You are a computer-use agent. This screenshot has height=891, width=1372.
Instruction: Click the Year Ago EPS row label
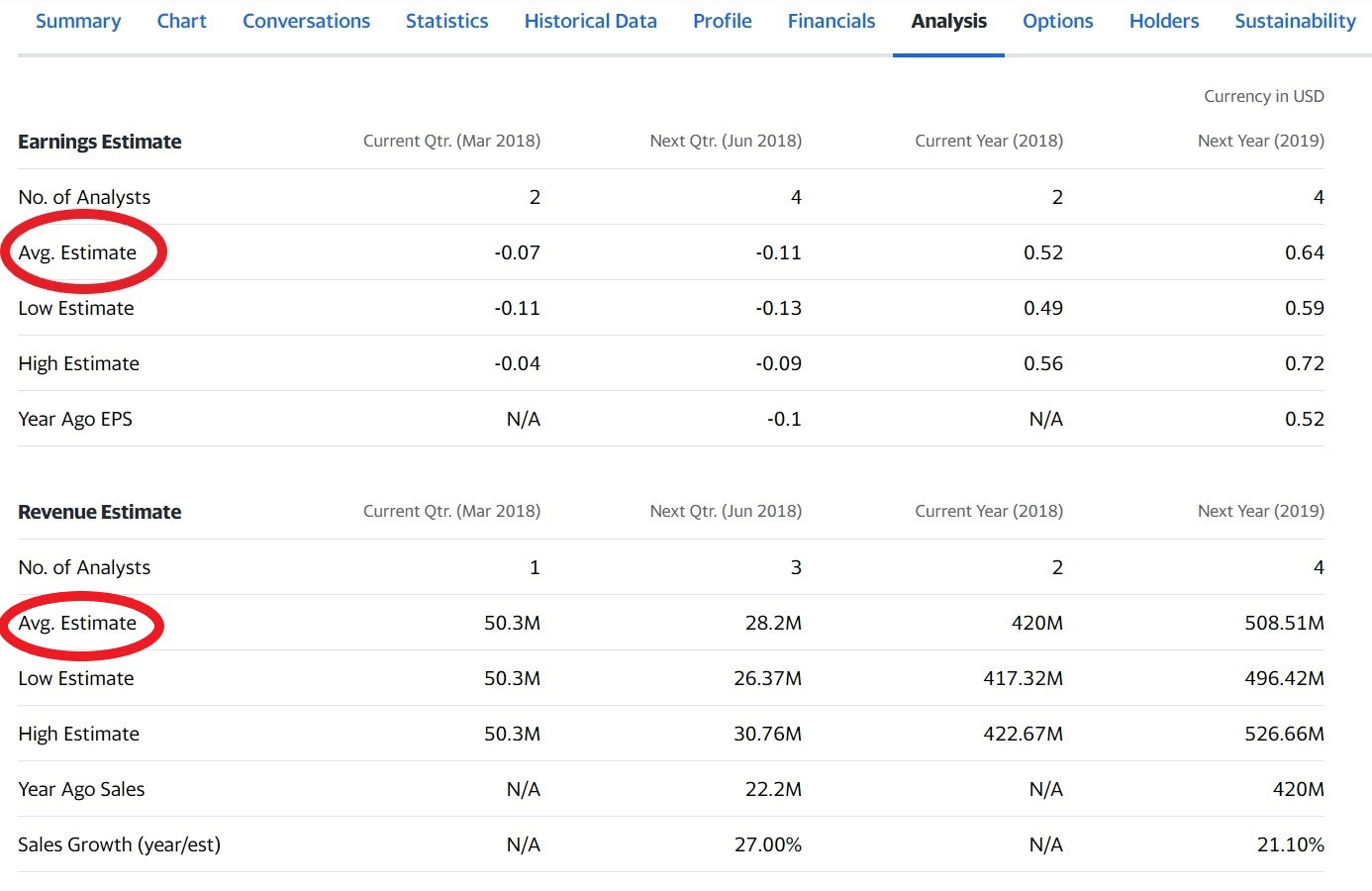75,419
